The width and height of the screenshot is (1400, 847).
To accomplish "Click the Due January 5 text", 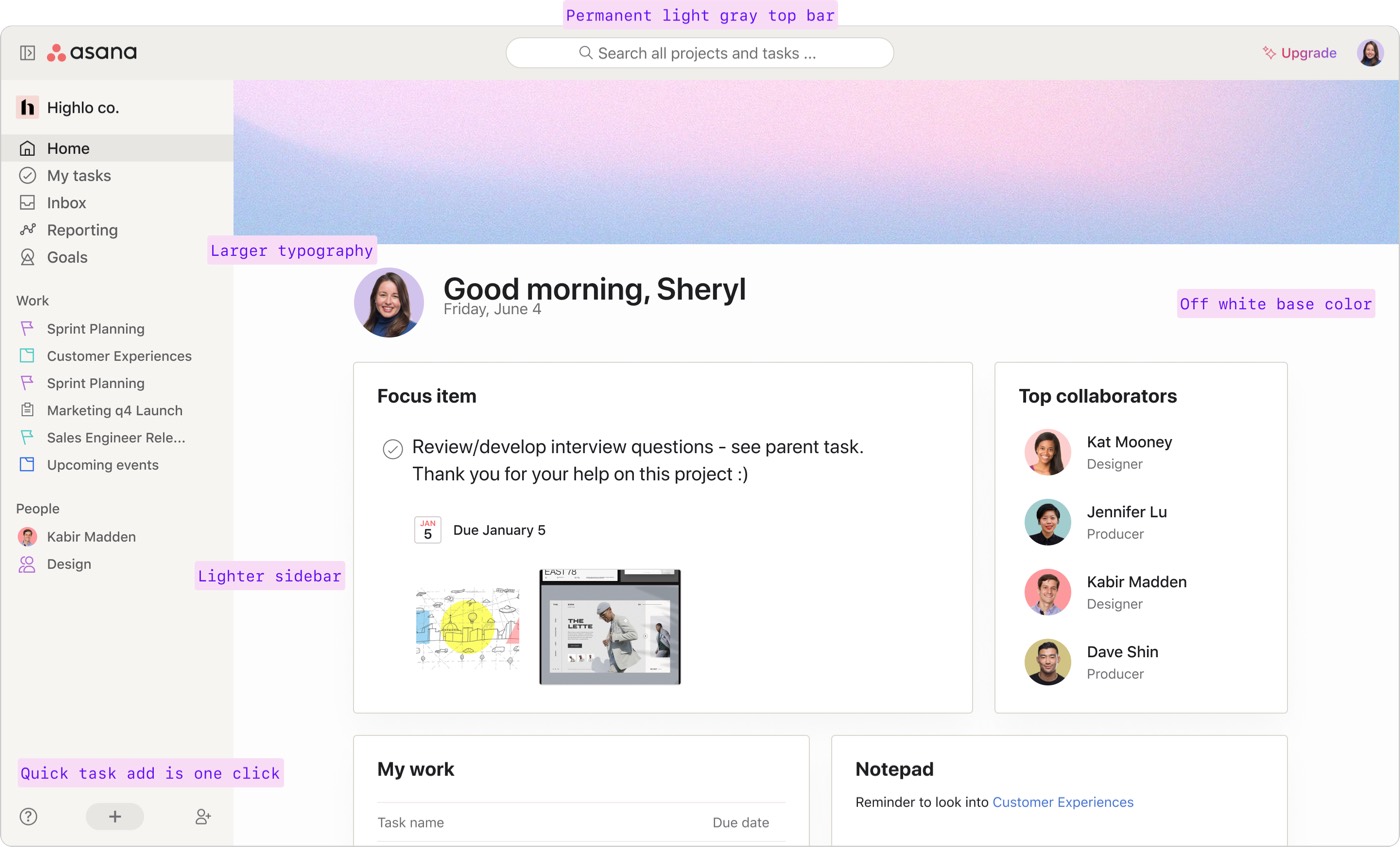I will click(x=499, y=530).
